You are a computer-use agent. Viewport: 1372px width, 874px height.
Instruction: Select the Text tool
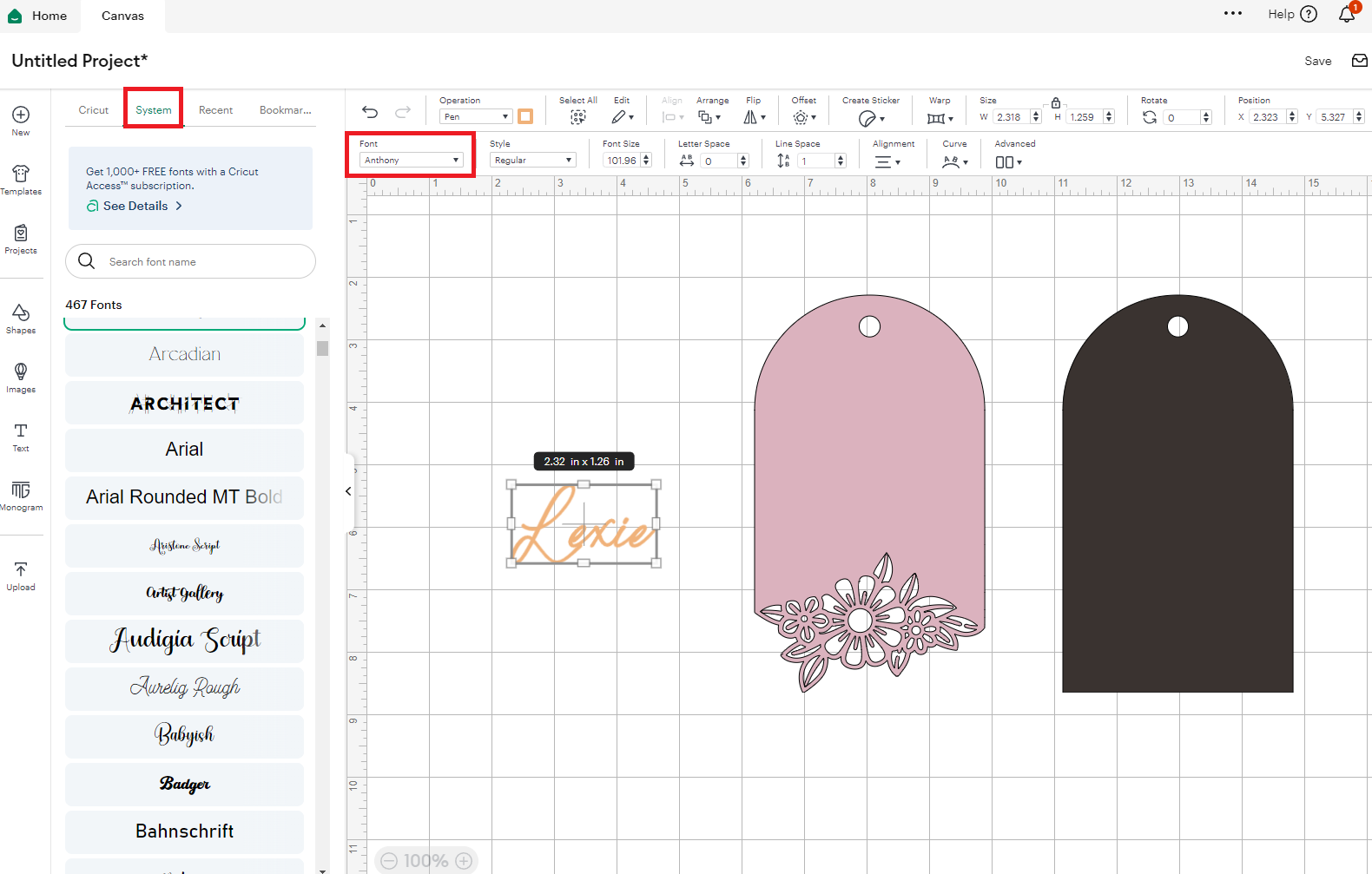[21, 437]
